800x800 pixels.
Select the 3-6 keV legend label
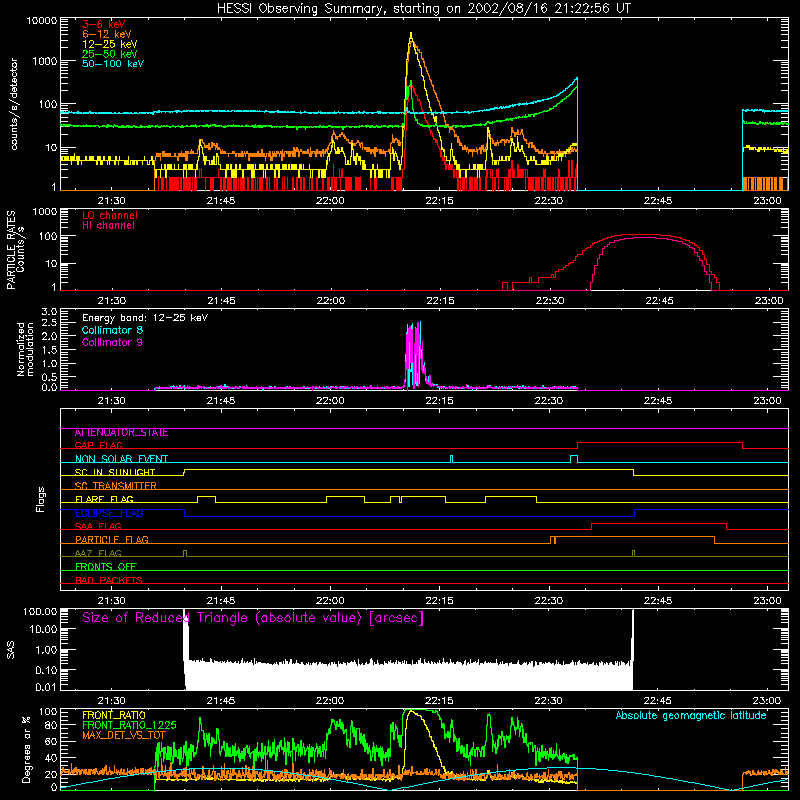click(x=104, y=24)
